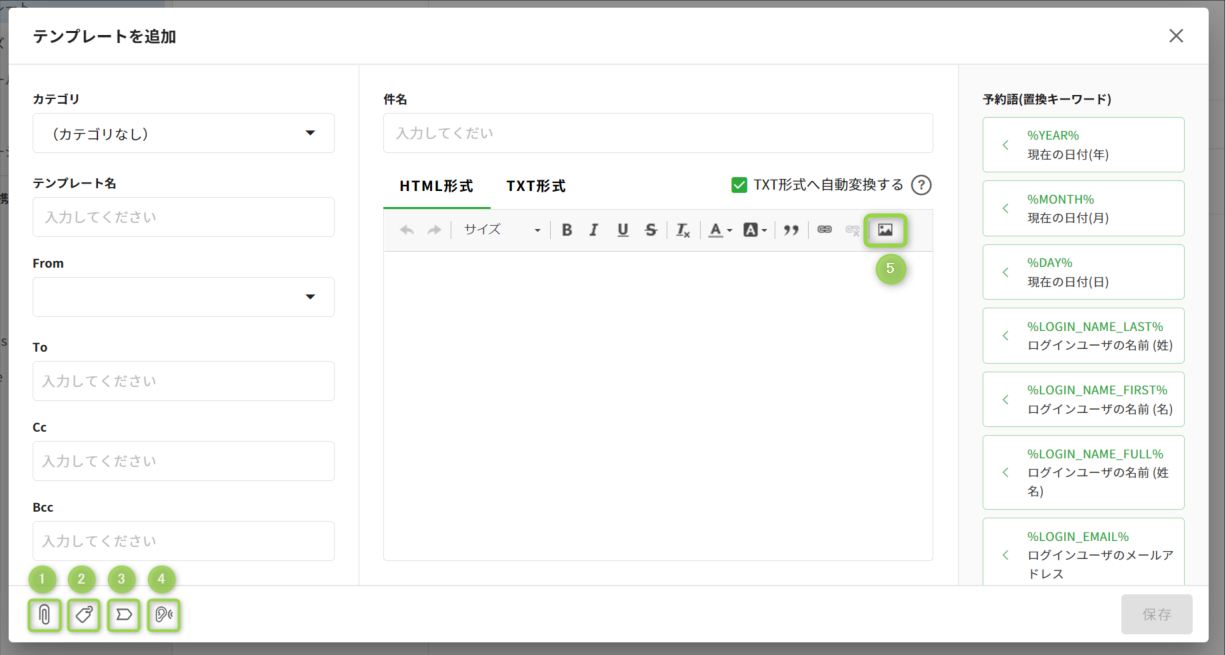Open the サイズ font size dropdown
This screenshot has width=1225, height=655.
tap(500, 230)
